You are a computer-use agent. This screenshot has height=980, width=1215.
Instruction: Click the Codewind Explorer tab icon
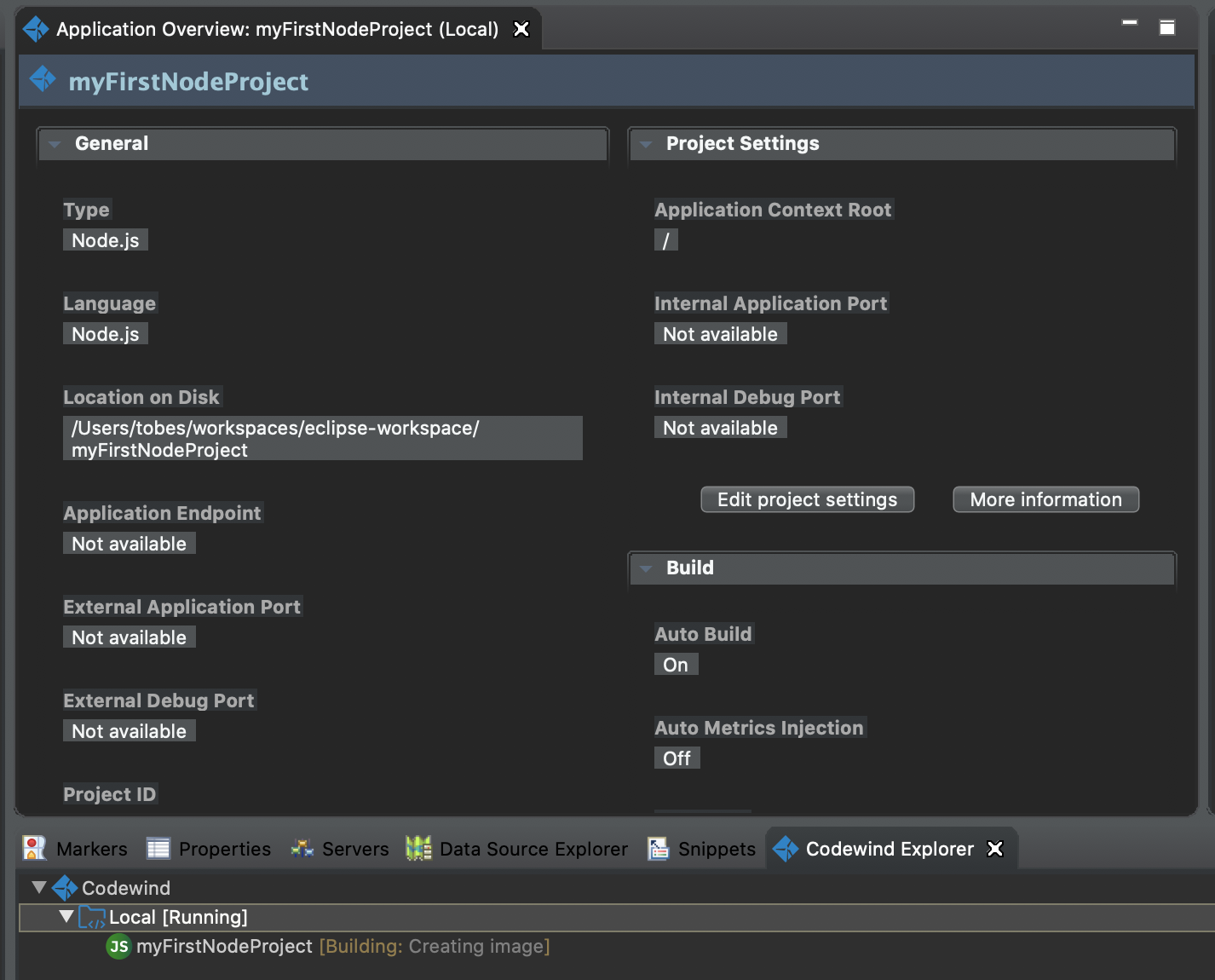pyautogui.click(x=785, y=848)
